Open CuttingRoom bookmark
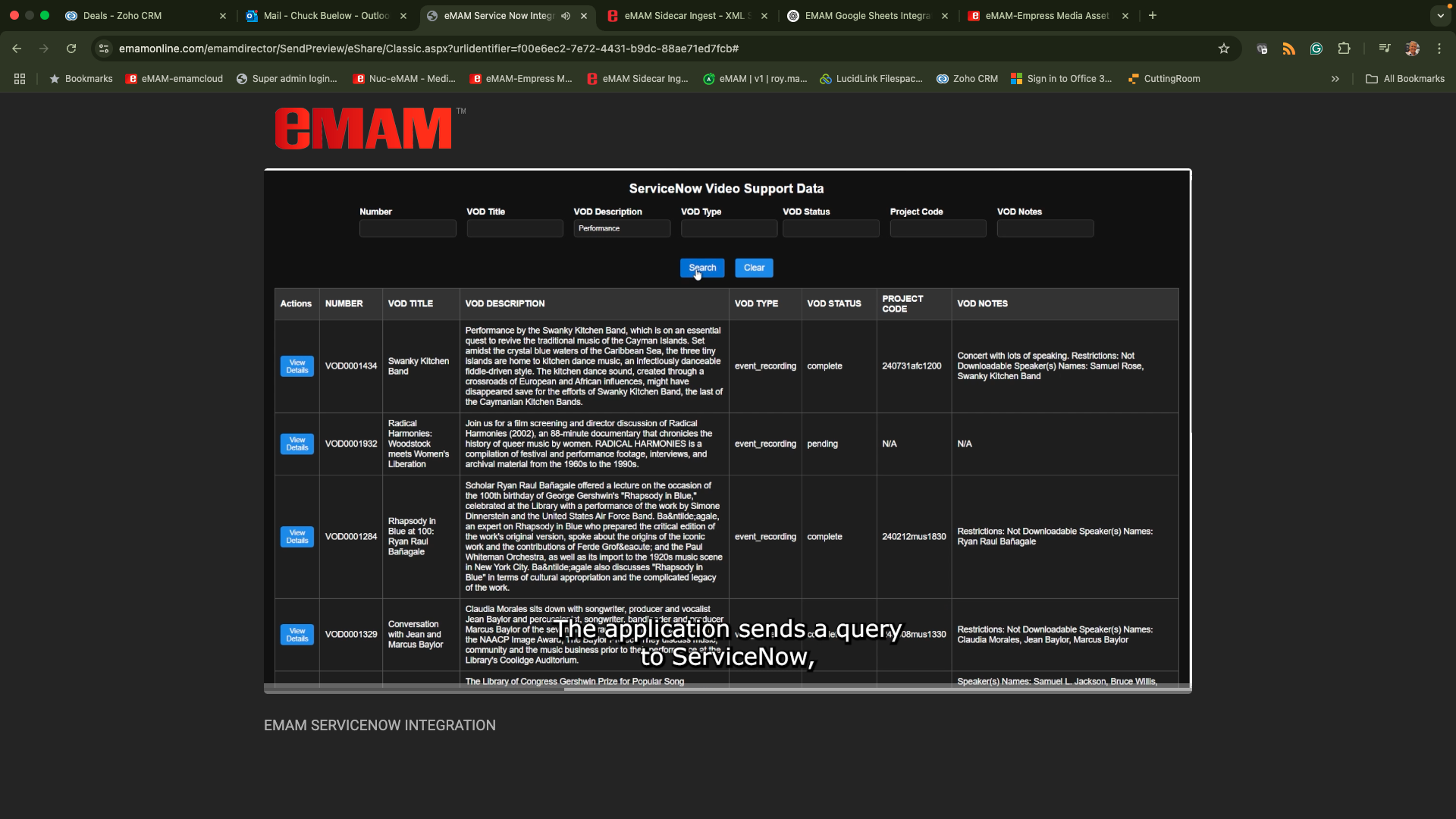This screenshot has height=819, width=1456. (1164, 79)
